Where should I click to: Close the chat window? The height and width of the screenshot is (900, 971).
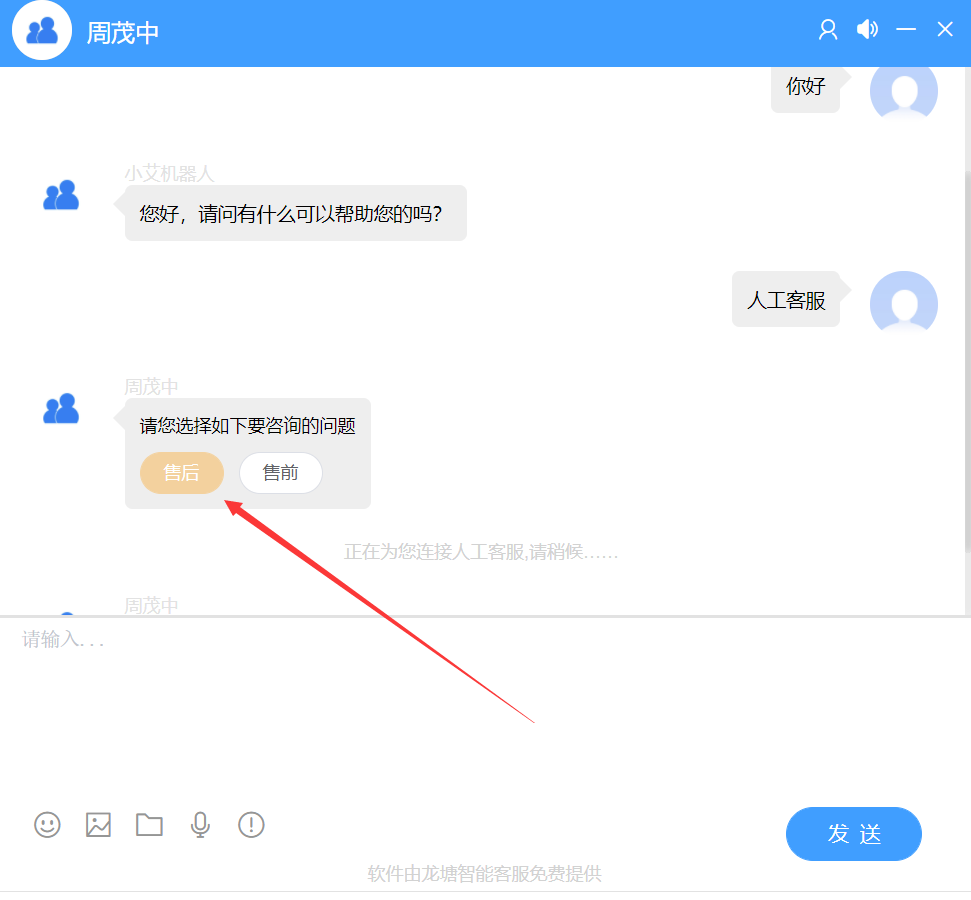pyautogui.click(x=945, y=29)
